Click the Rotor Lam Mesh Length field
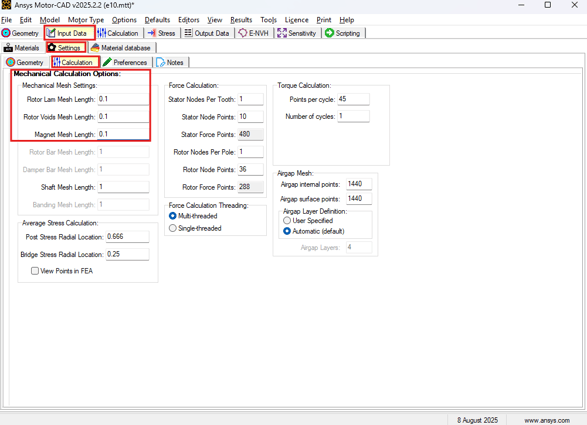The height and width of the screenshot is (425, 587). pos(123,99)
